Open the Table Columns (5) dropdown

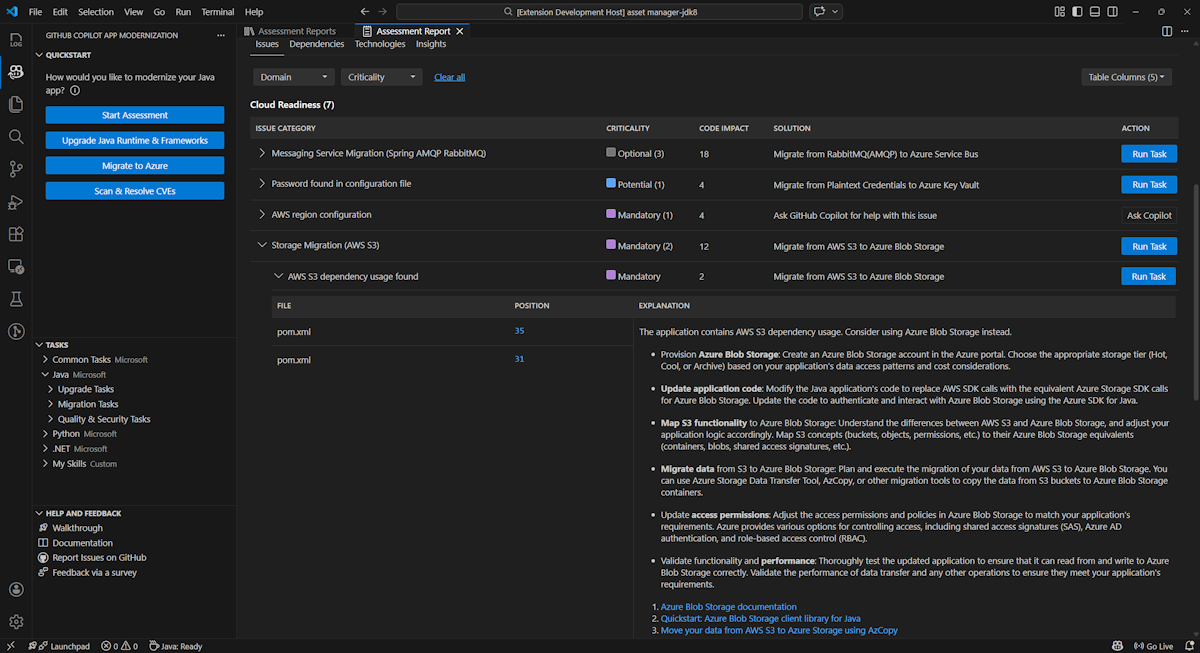pos(1126,77)
